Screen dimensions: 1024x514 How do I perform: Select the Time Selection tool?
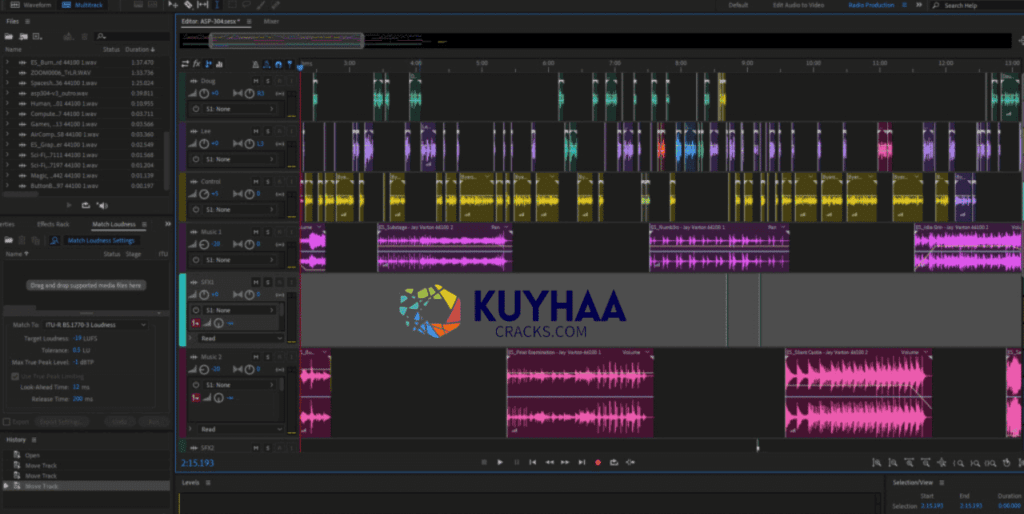(217, 5)
